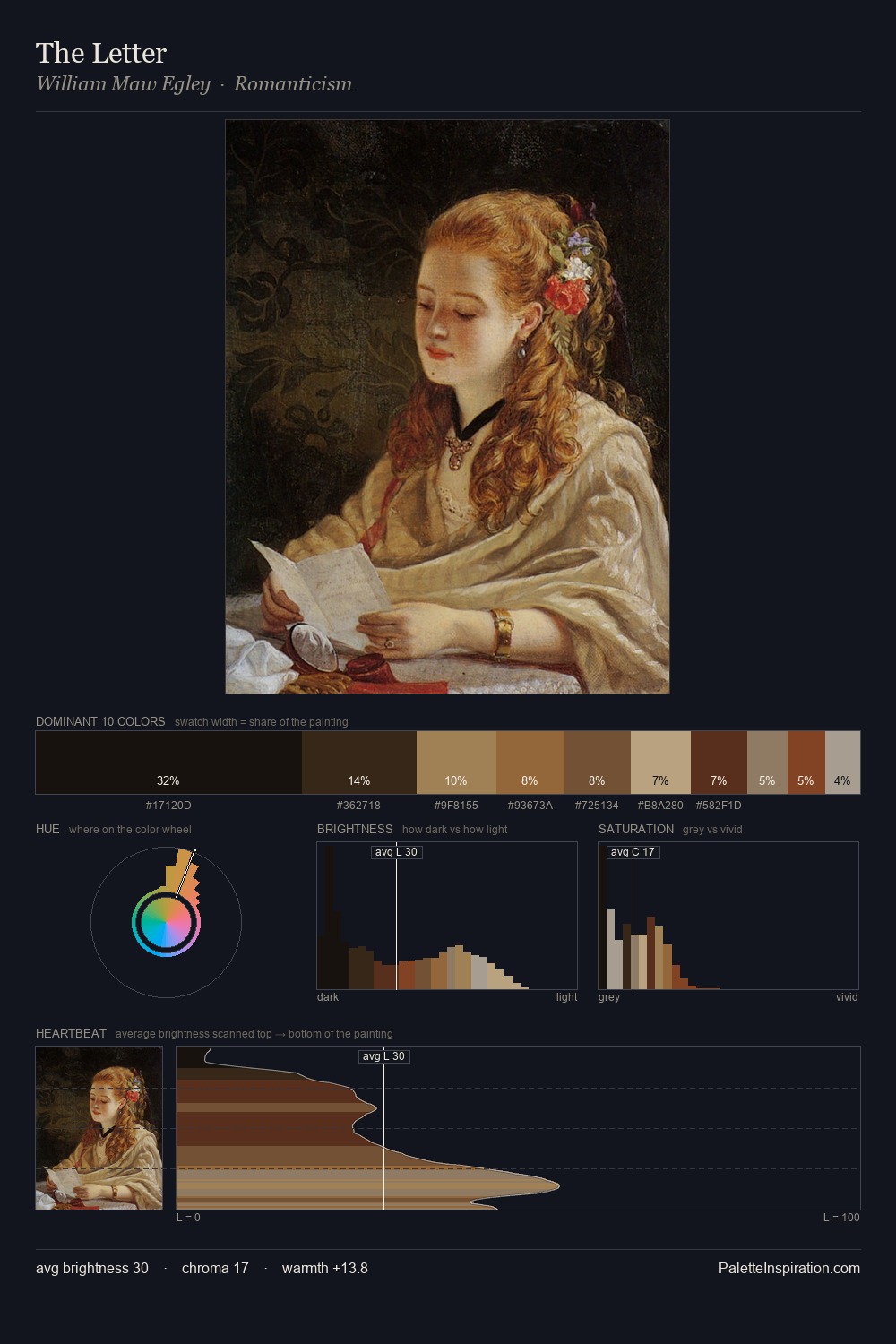Image resolution: width=896 pixels, height=1344 pixels.
Task: Click the small painting thumbnail beside Heartbeat chart
Action: 99,1128
